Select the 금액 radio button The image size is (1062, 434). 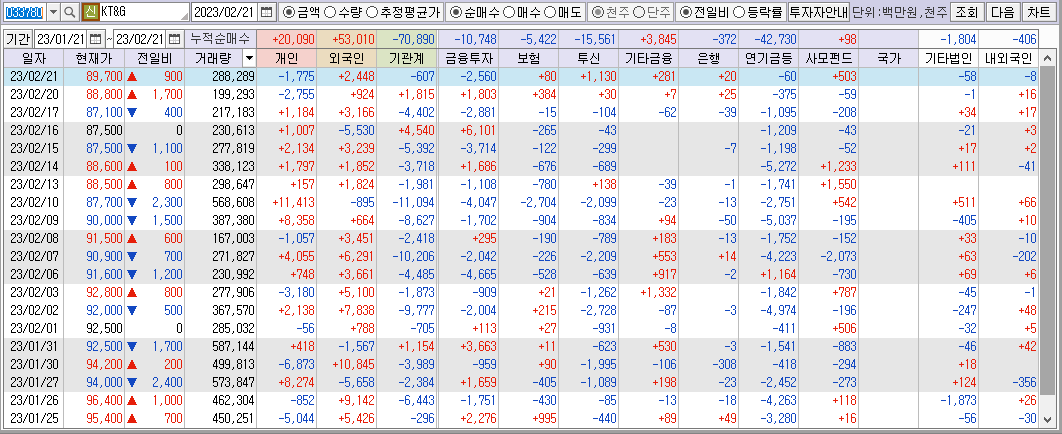click(288, 12)
